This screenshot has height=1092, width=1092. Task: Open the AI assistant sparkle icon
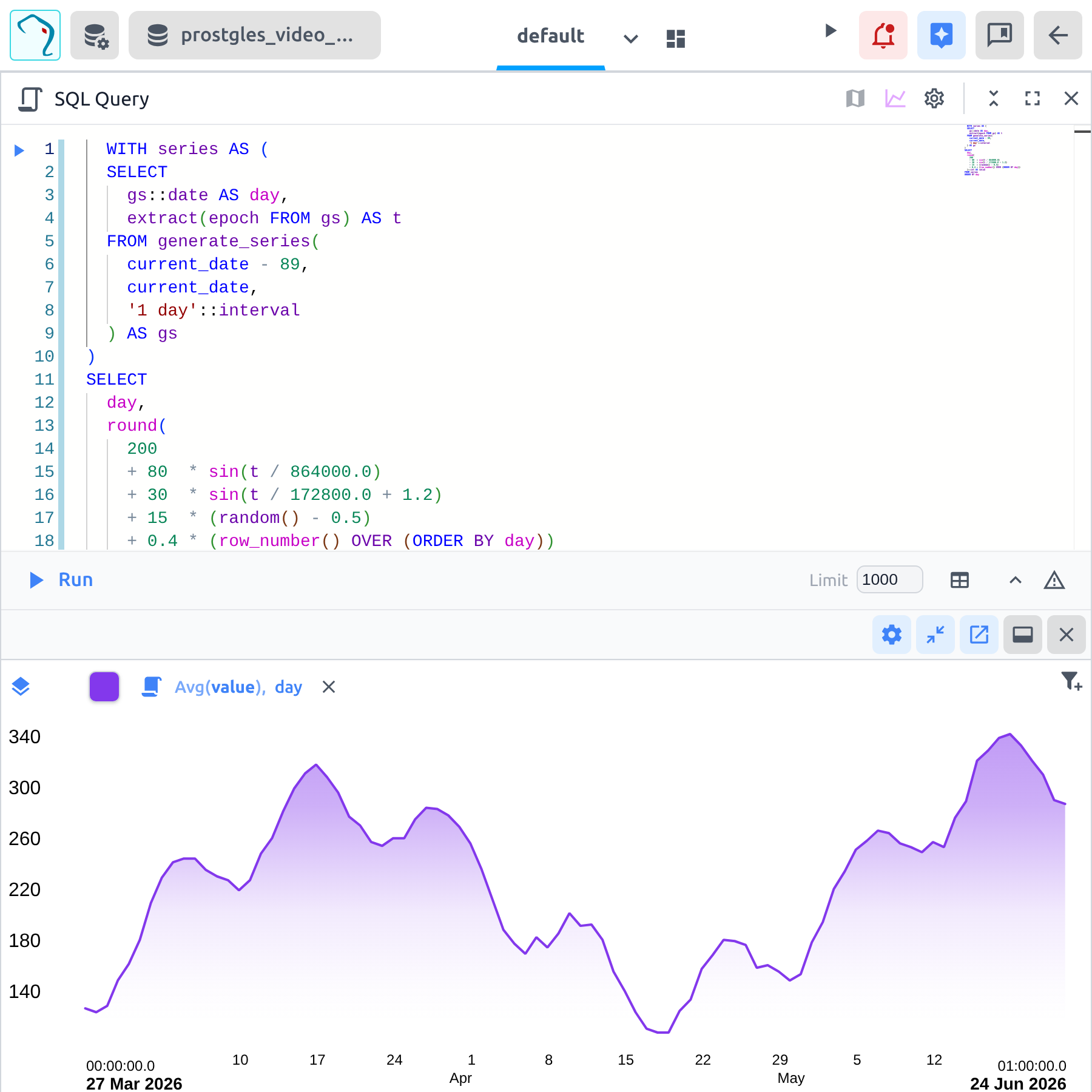click(942, 35)
